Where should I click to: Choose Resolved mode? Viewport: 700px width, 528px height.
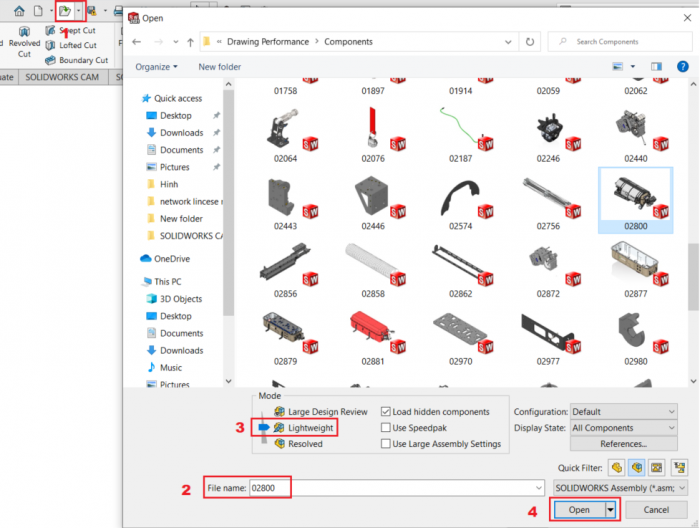click(x=299, y=444)
